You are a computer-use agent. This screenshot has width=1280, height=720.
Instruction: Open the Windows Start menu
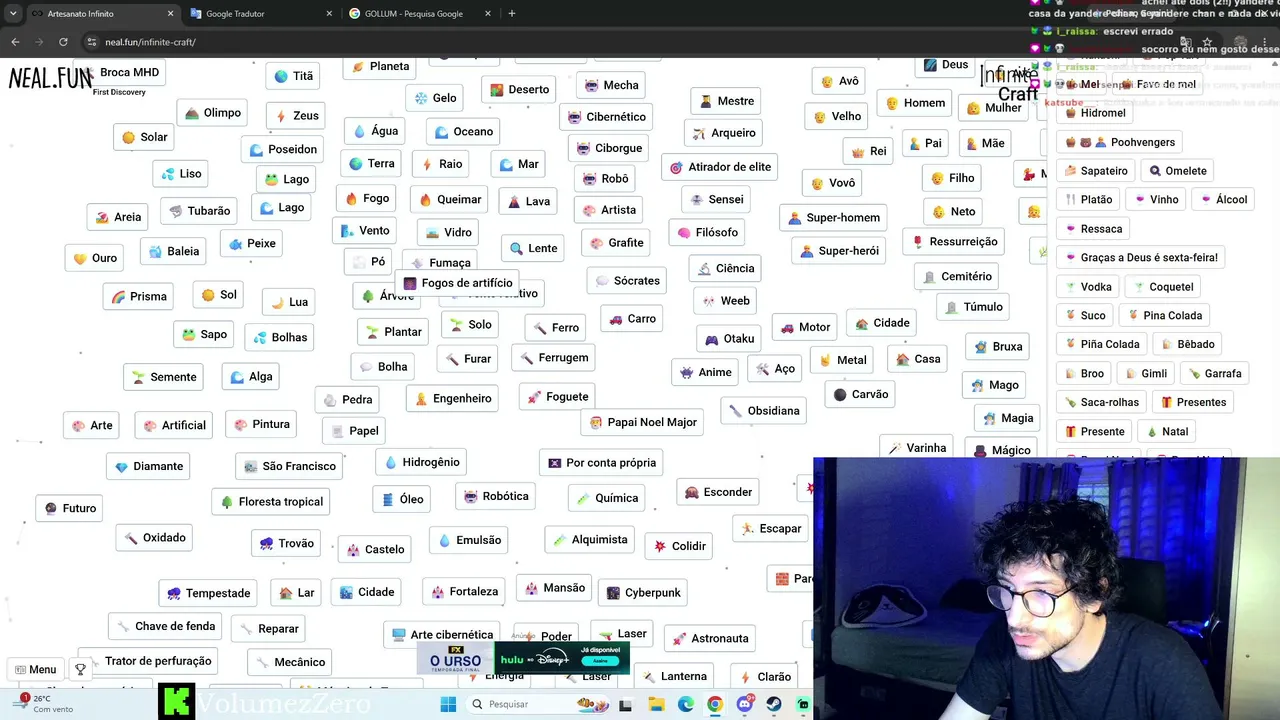click(449, 704)
